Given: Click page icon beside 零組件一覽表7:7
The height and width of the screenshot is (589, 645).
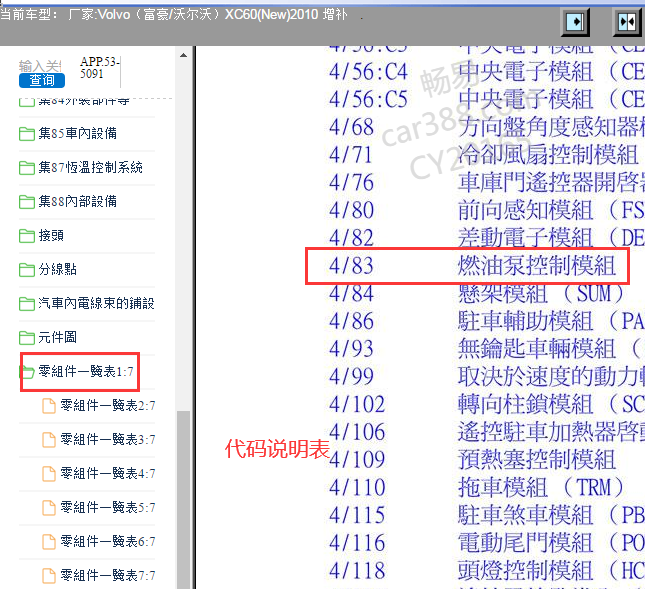Looking at the screenshot, I should [49, 576].
